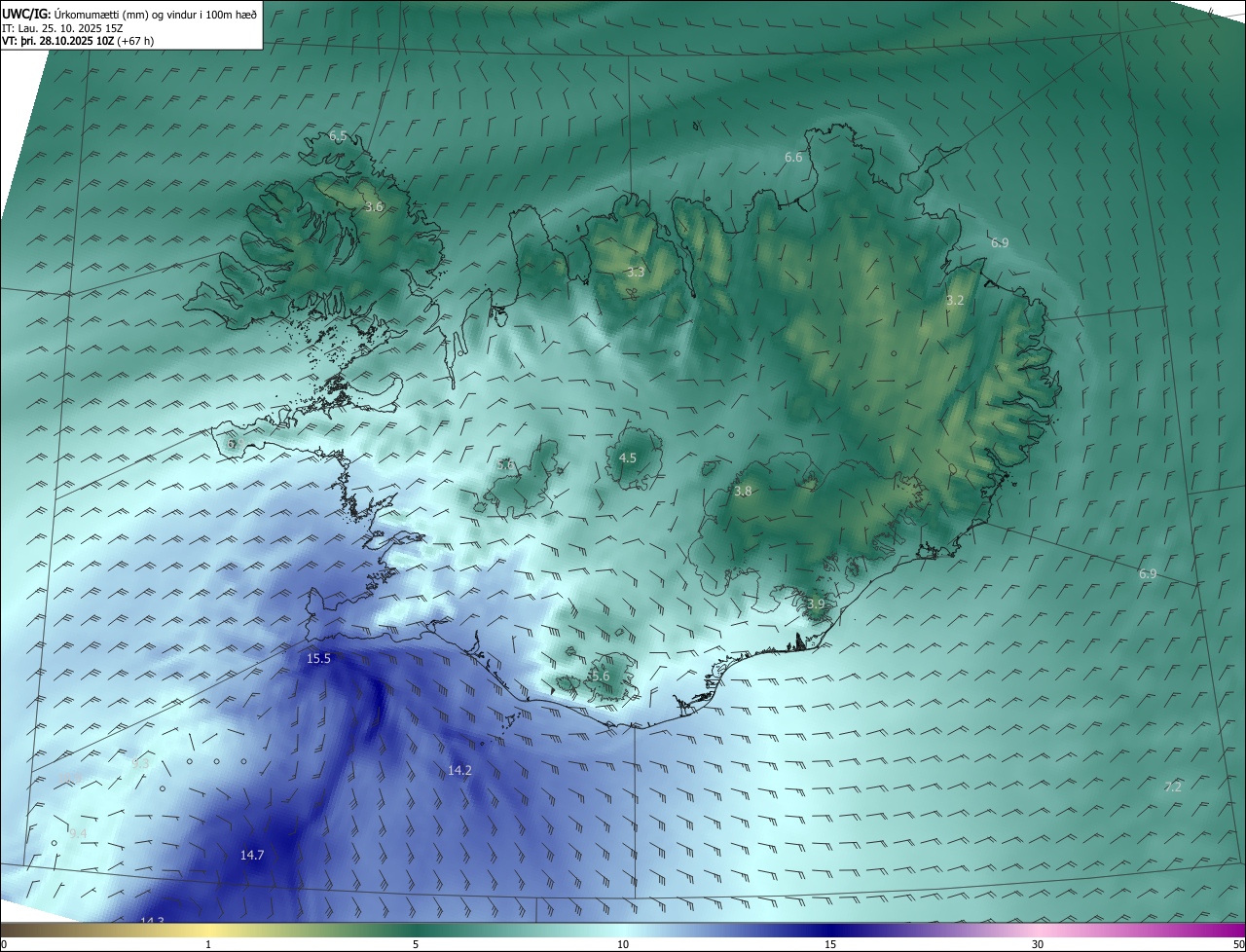The height and width of the screenshot is (952, 1246).
Task: Click the legend tick label "50"
Action: tap(1238, 944)
